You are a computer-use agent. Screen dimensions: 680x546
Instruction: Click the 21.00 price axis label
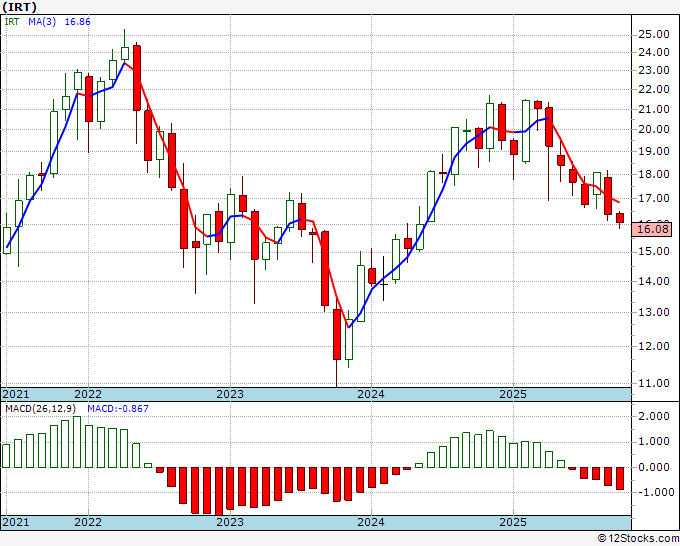click(654, 109)
